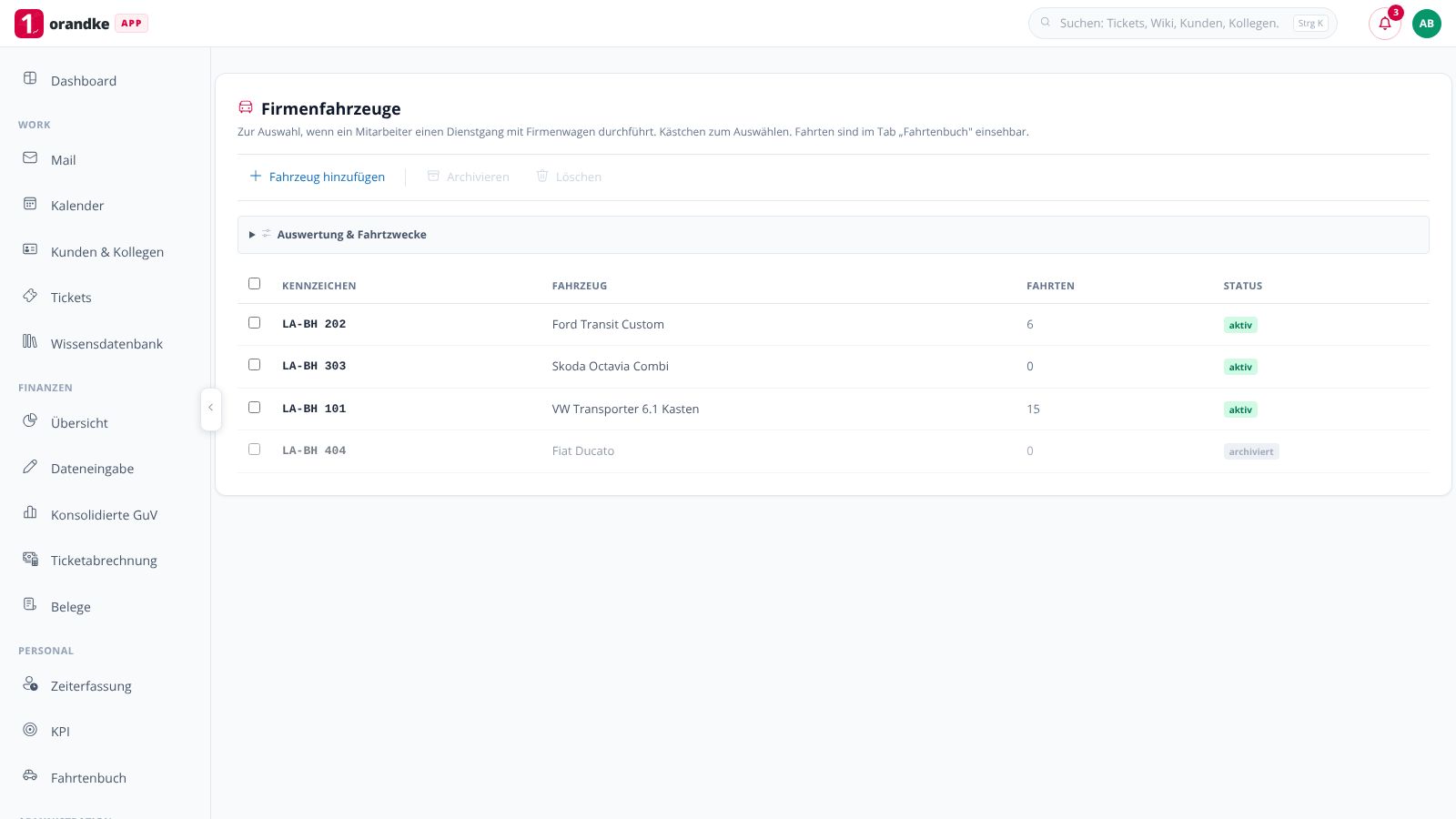Navigate to Fahrtenbuch menu entry
This screenshot has width=1456, height=819.
105,777
